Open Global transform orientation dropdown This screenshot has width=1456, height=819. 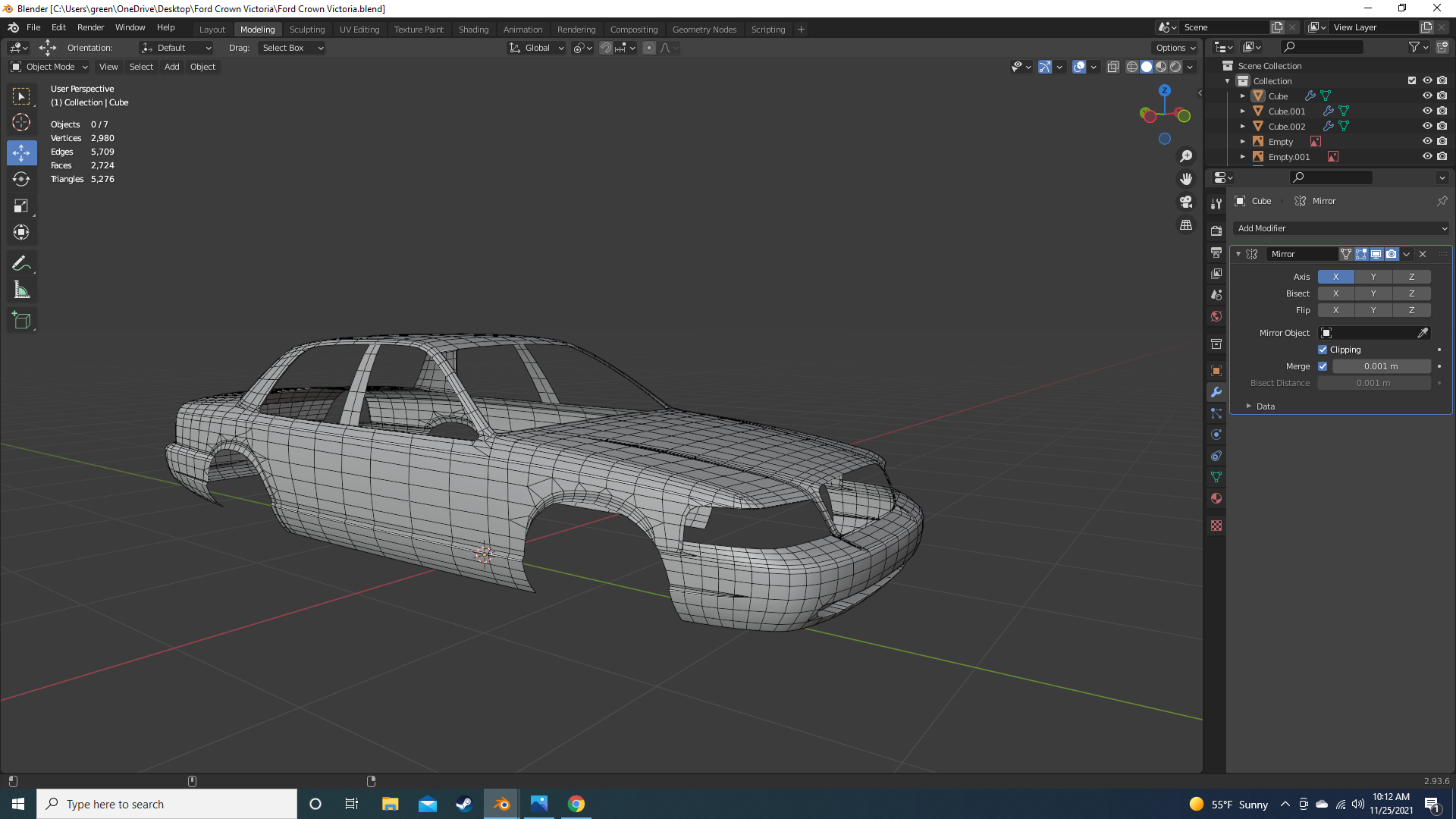pos(537,48)
